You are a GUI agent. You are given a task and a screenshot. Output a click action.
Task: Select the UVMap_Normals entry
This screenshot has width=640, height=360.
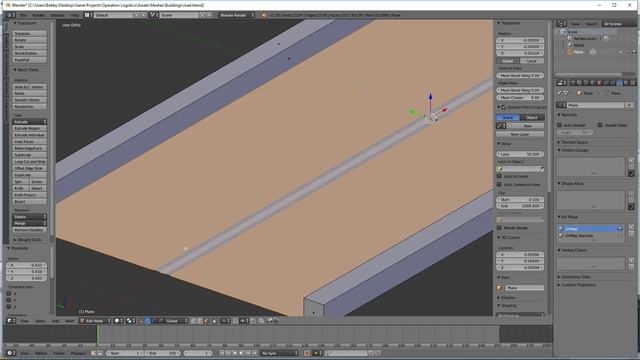pos(591,236)
